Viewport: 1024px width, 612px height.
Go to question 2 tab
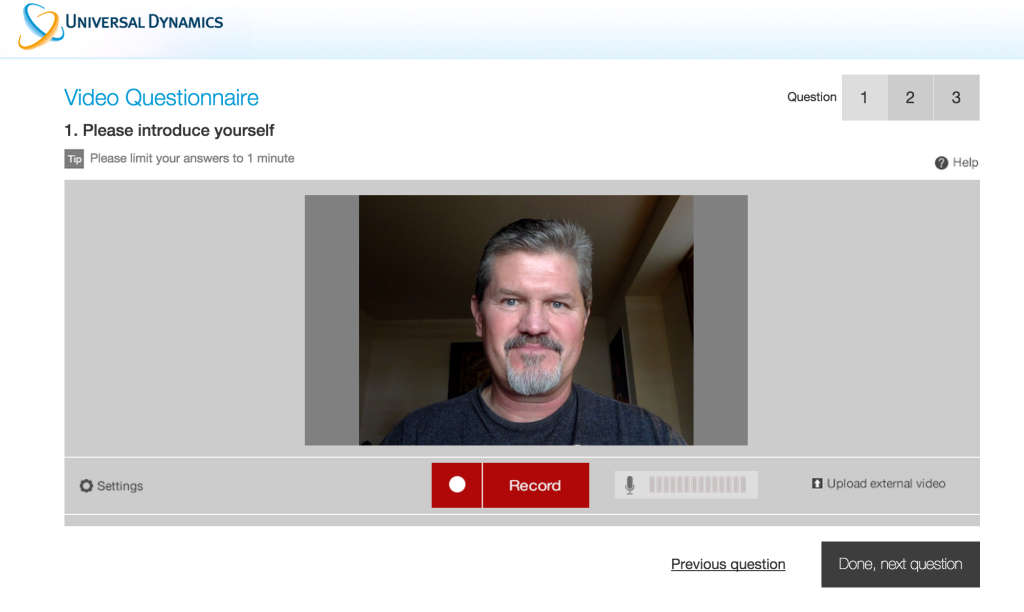click(x=910, y=97)
